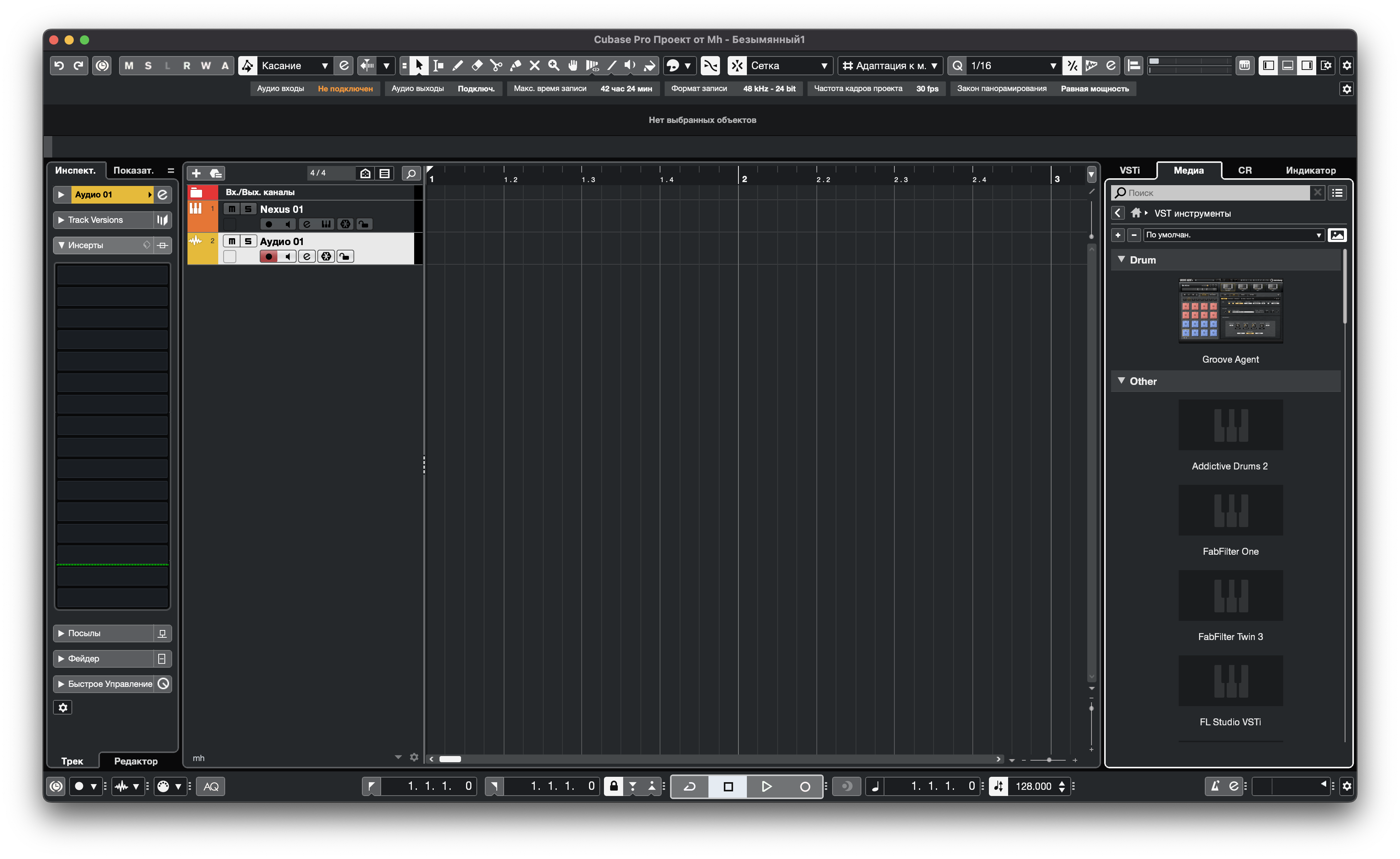The height and width of the screenshot is (859, 1400).
Task: Mute the Nexus 01 track
Action: [232, 209]
